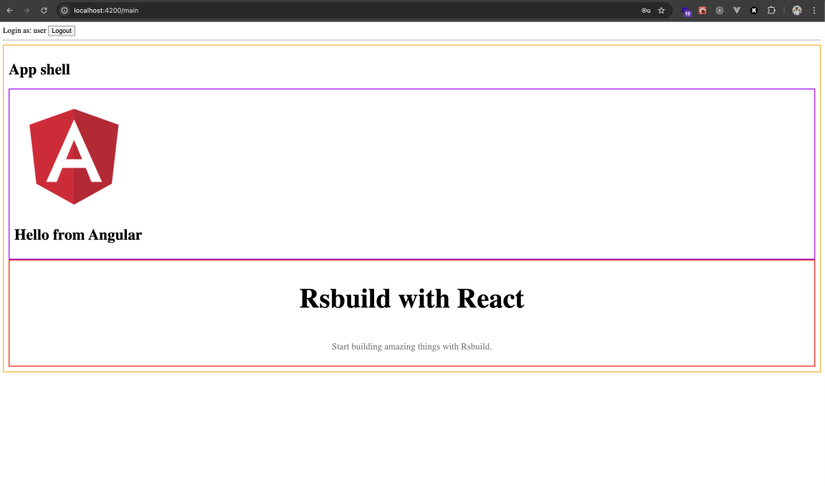The height and width of the screenshot is (486, 825).
Task: Open the black round extension icon
Action: pos(754,11)
